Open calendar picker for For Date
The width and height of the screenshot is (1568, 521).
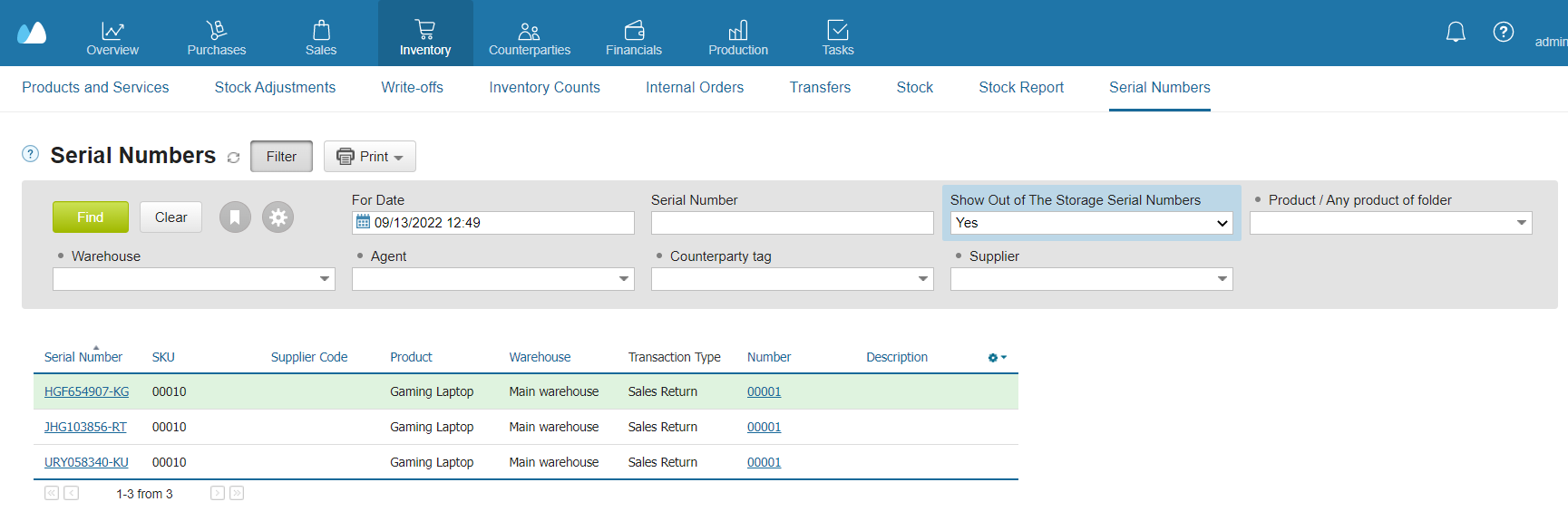pyautogui.click(x=363, y=222)
